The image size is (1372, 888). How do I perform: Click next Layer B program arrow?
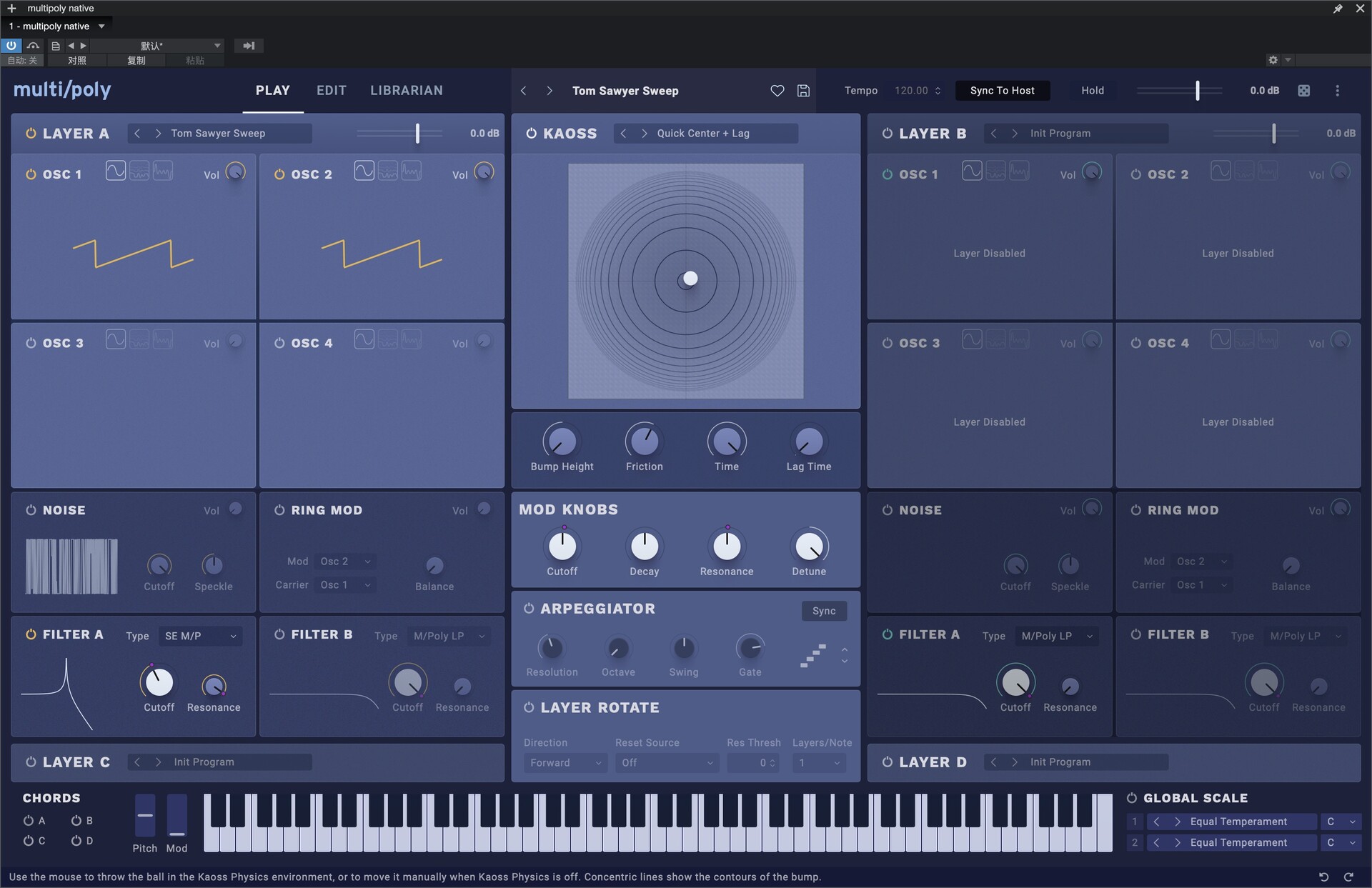pos(1014,134)
